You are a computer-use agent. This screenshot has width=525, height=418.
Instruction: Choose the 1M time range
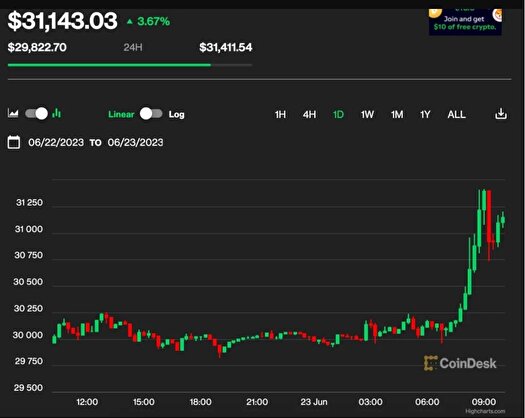[x=397, y=115]
